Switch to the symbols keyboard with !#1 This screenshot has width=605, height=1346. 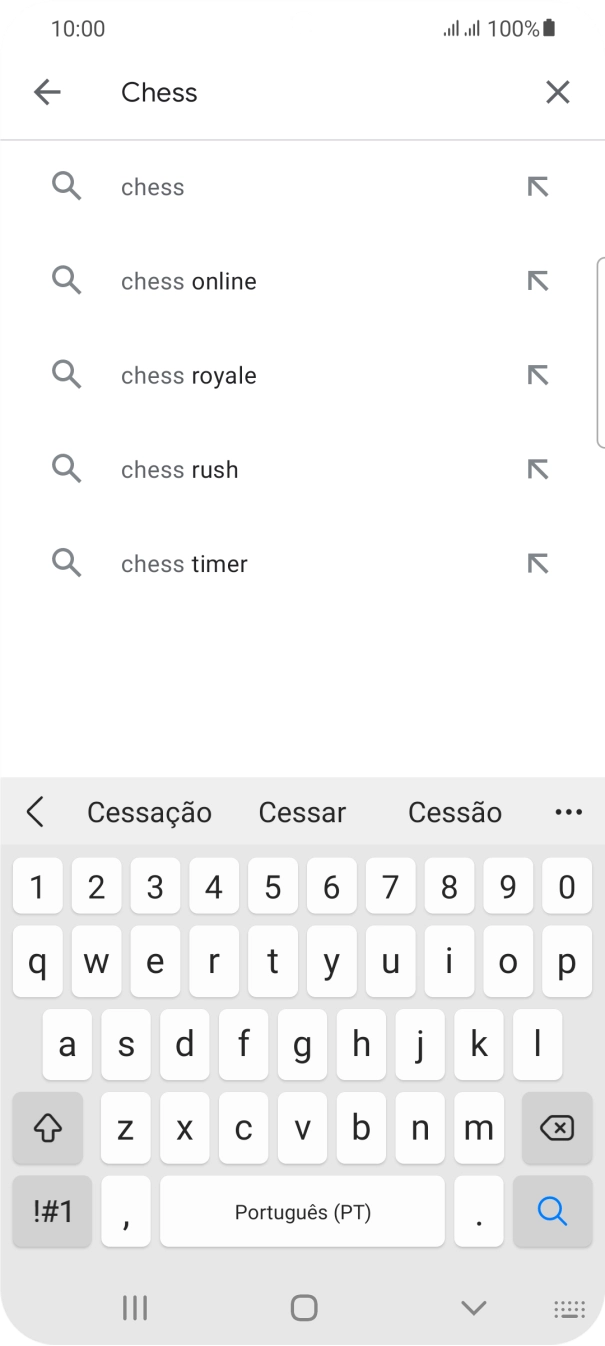51,1211
